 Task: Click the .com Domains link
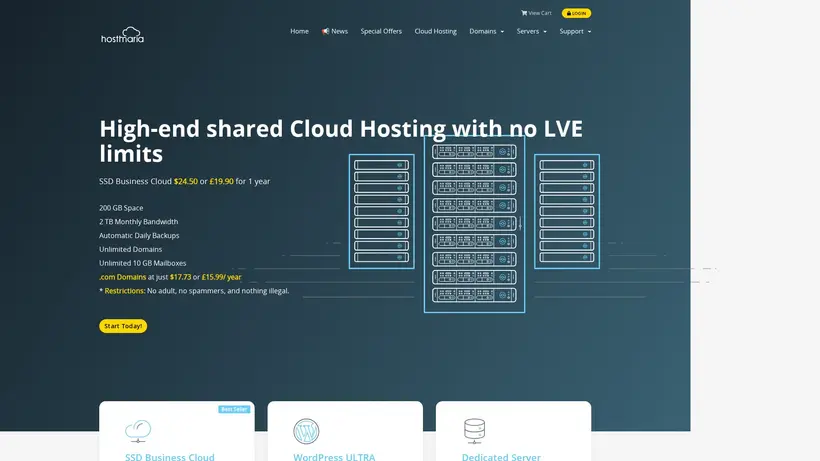pos(122,277)
